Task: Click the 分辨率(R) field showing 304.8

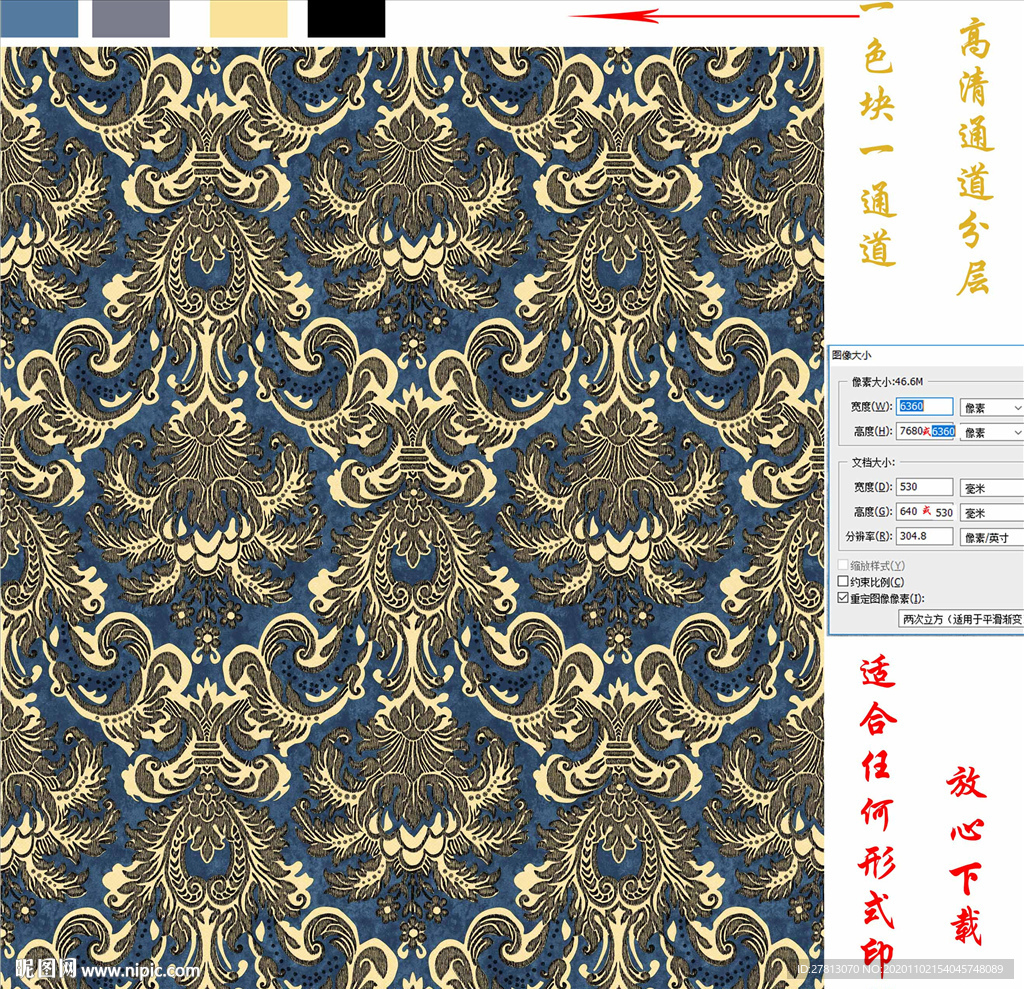Action: click(924, 536)
